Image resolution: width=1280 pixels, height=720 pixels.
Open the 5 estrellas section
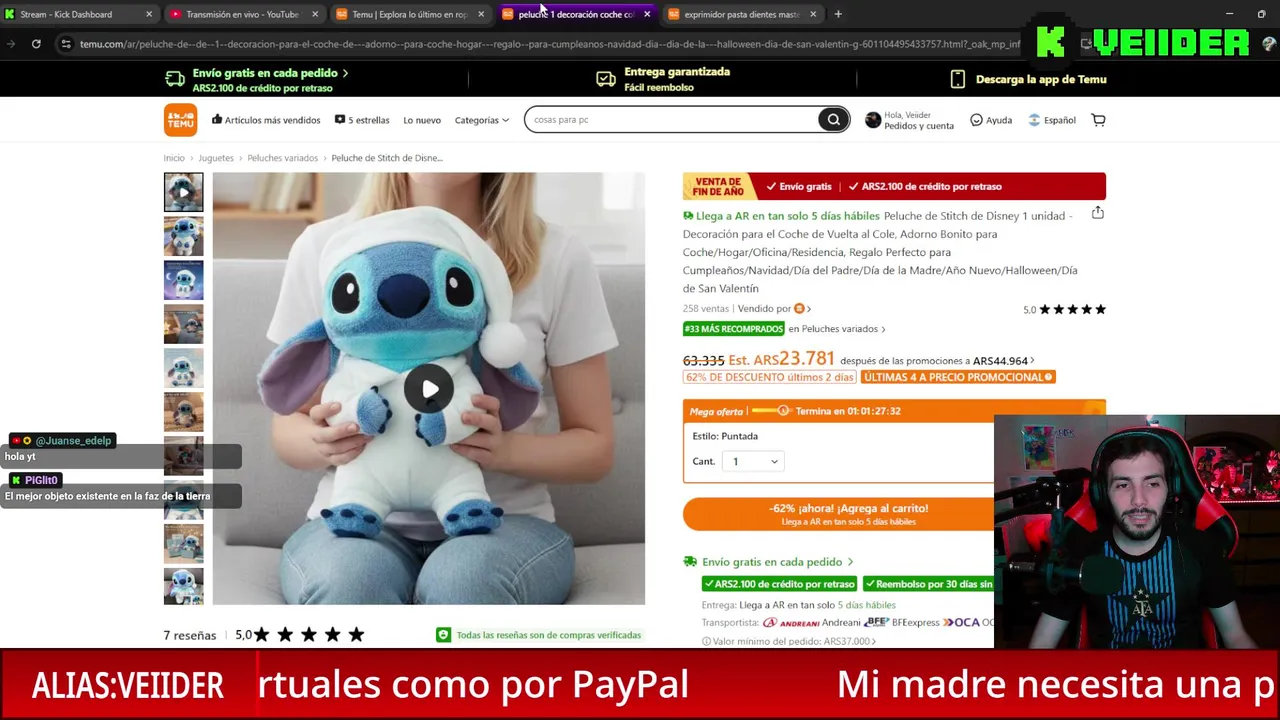(362, 120)
